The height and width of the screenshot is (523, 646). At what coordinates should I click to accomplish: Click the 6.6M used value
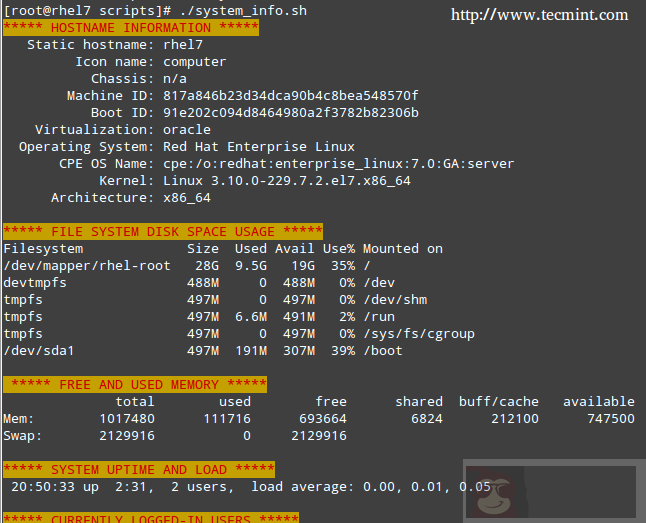(x=251, y=317)
